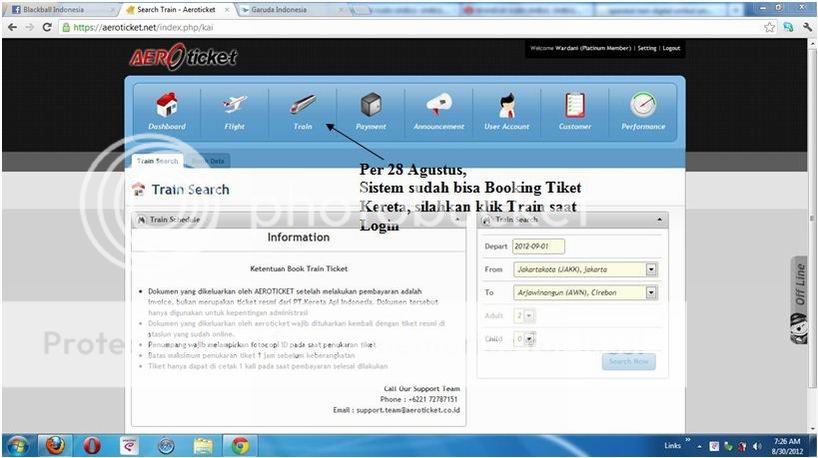The width and height of the screenshot is (818, 458).
Task: Click the browser back arrow
Action: pos(13,27)
